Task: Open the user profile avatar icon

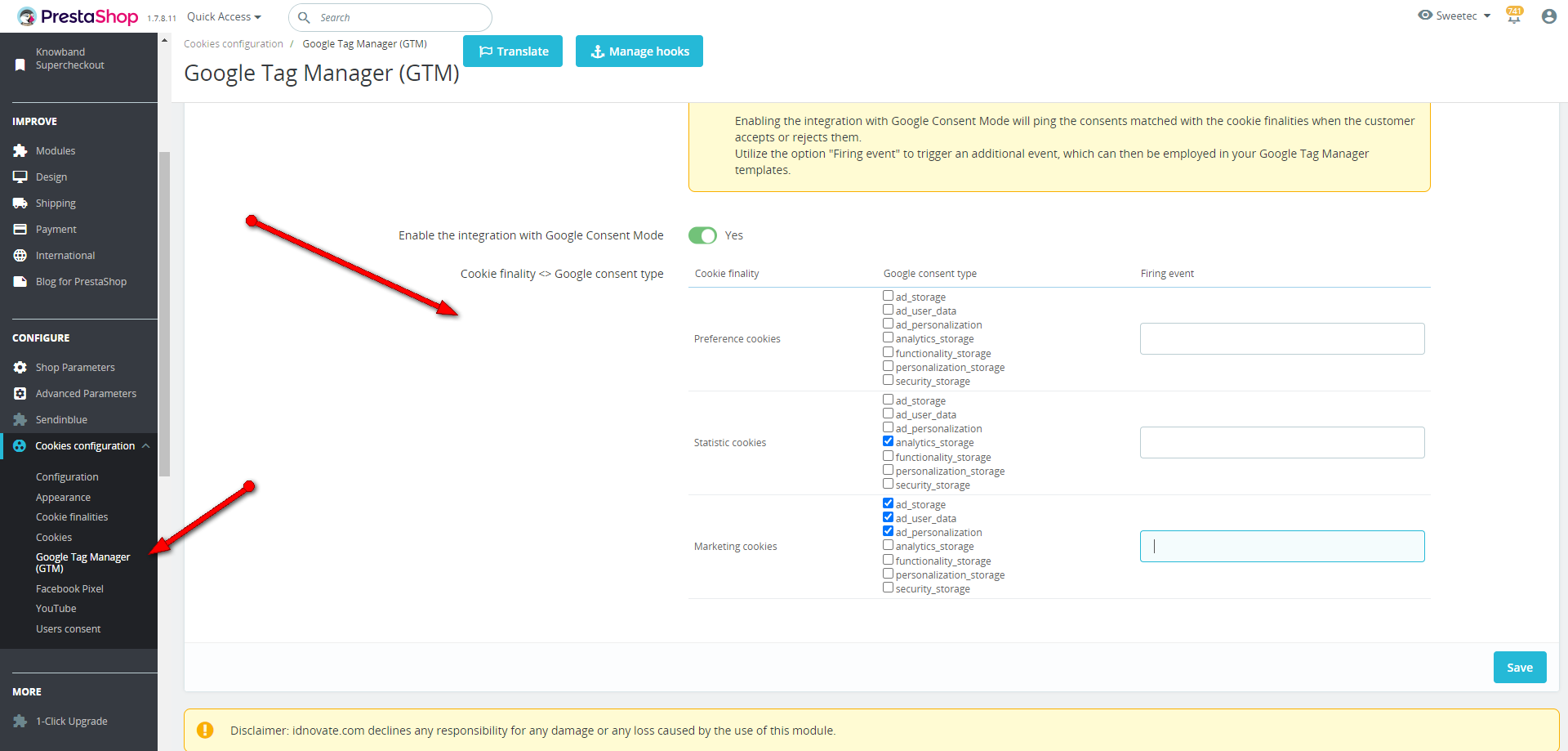Action: click(x=1549, y=16)
